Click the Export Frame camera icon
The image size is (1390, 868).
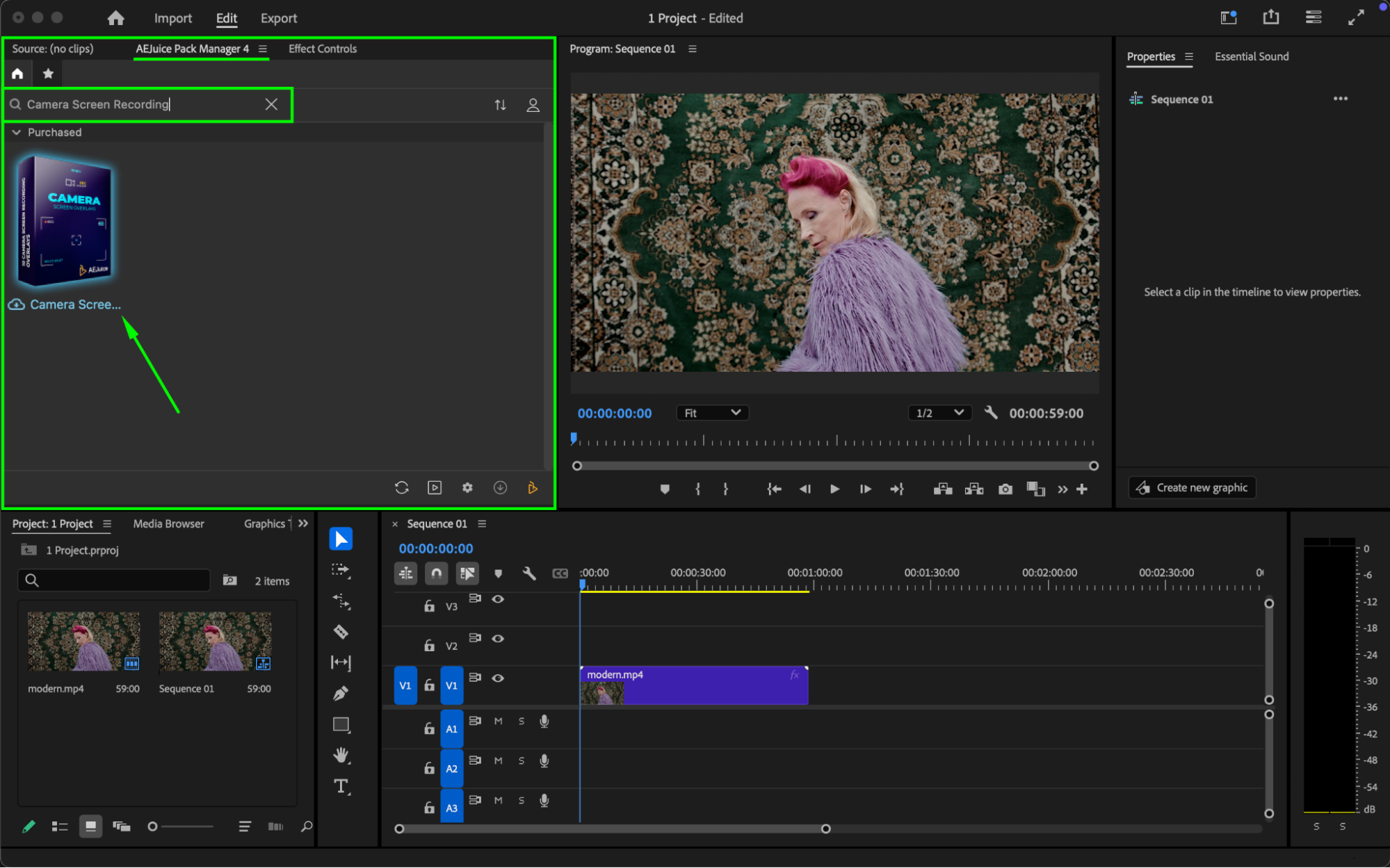tap(1005, 489)
